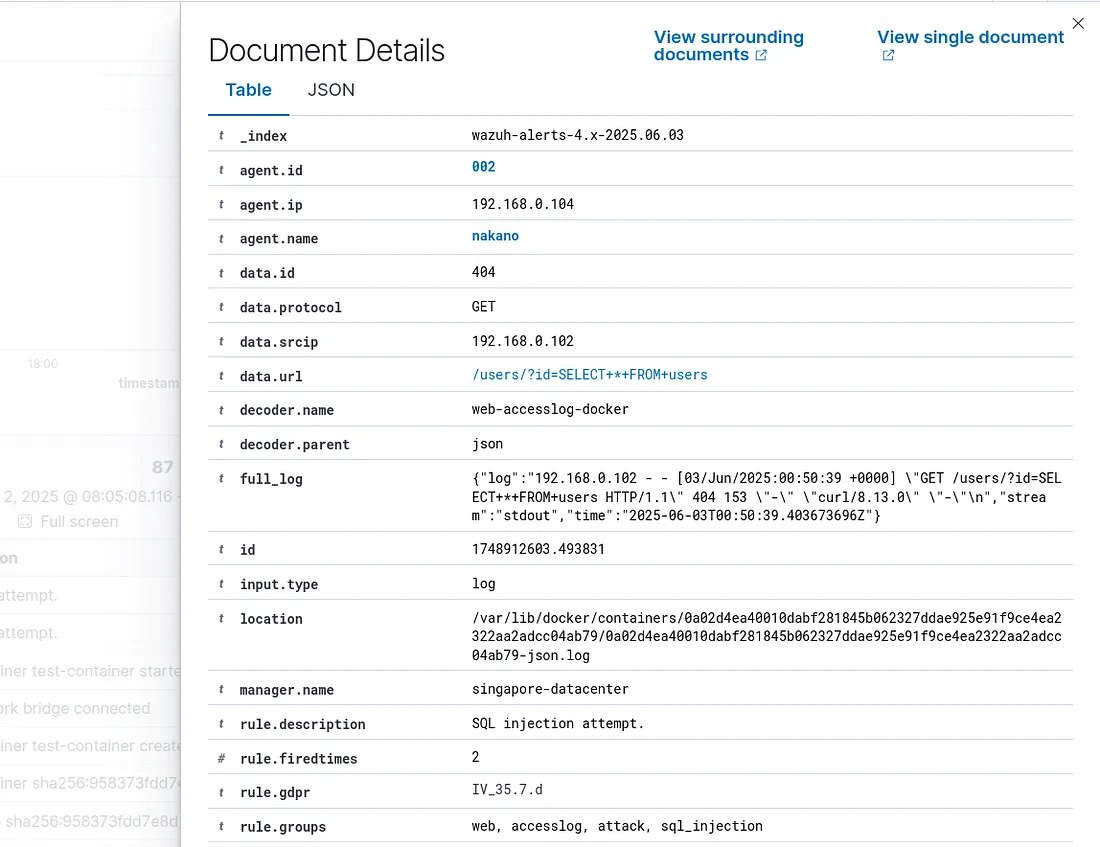This screenshot has width=1100, height=847.
Task: Click the wazuh-alerts index value
Action: pos(577,135)
